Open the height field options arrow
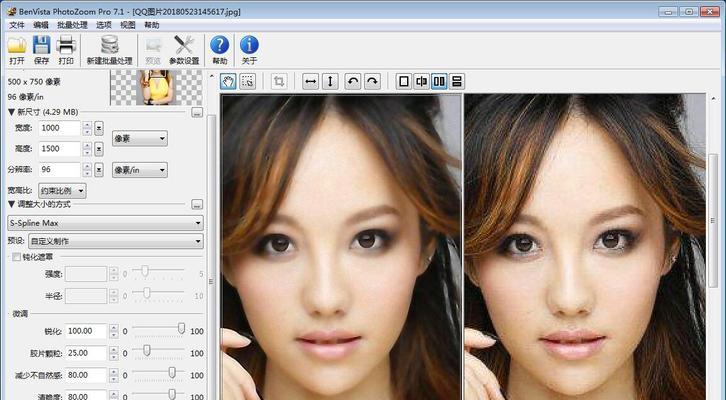The height and width of the screenshot is (400, 726). (99, 149)
